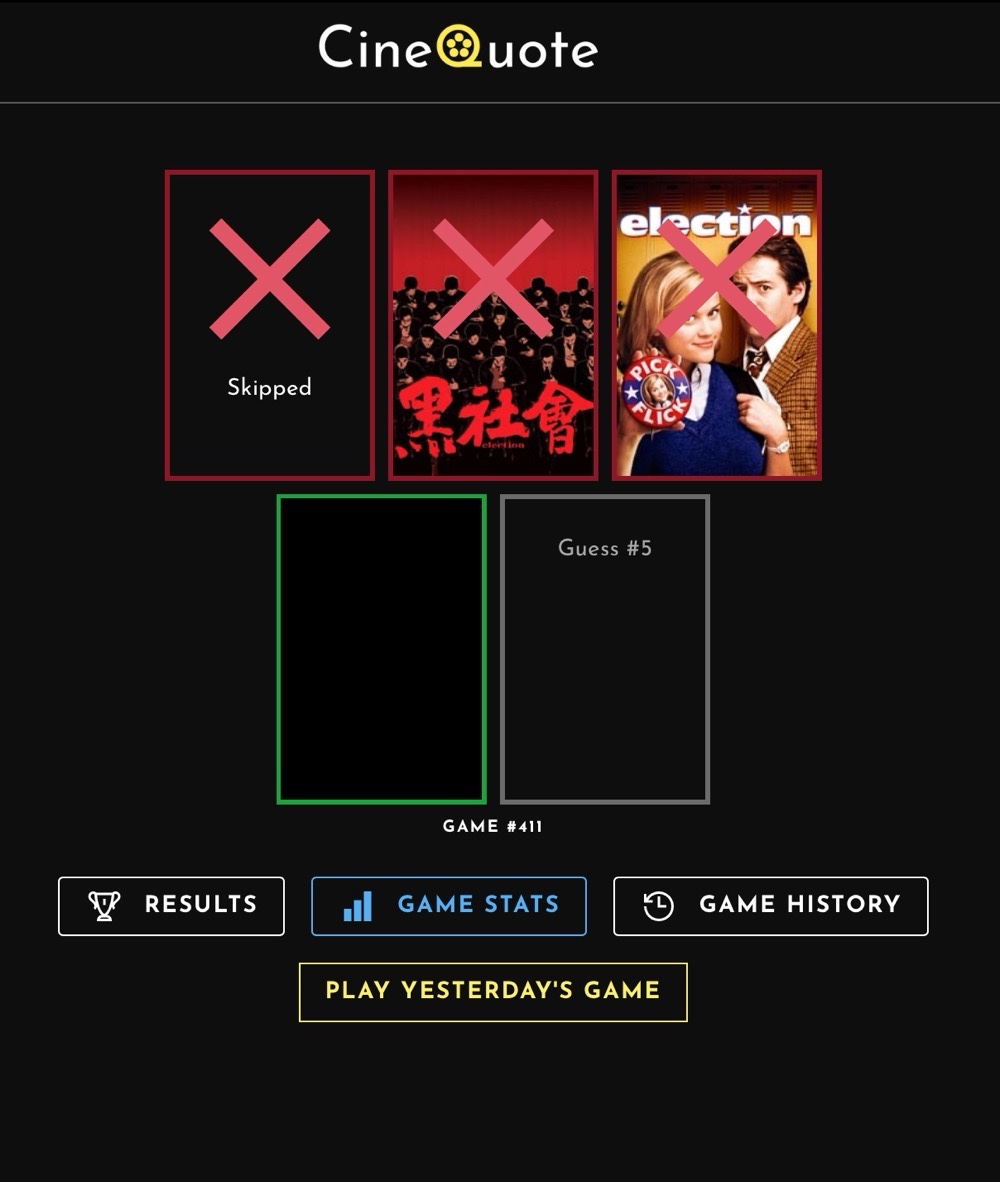
Task: Click the Guess #5 label text
Action: pos(605,548)
